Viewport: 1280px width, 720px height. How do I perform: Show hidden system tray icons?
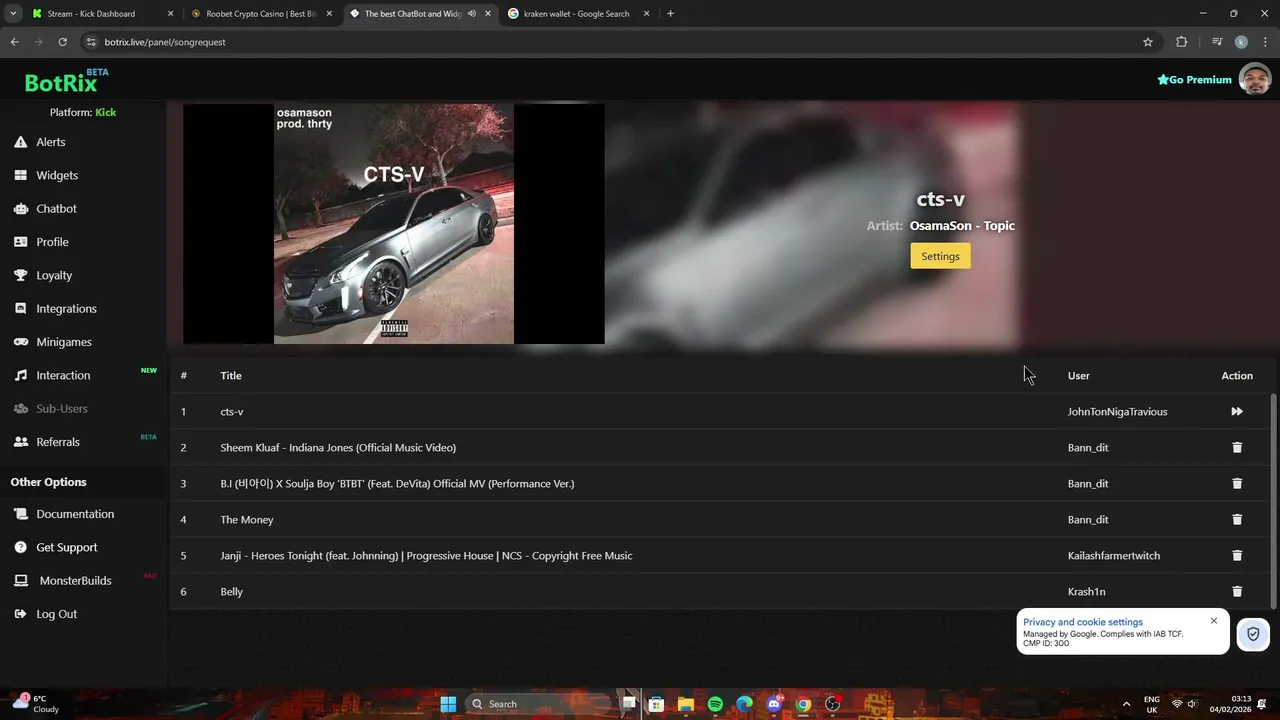(1126, 704)
